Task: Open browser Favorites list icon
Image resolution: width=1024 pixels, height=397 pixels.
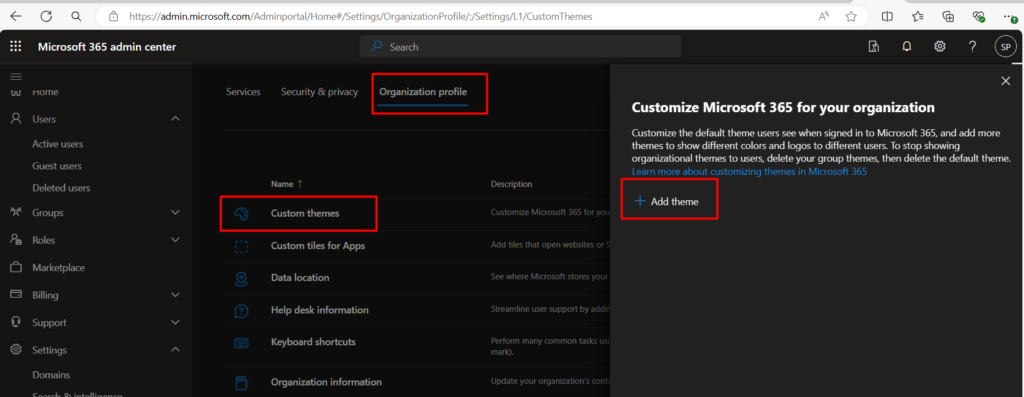Action: 918,16
